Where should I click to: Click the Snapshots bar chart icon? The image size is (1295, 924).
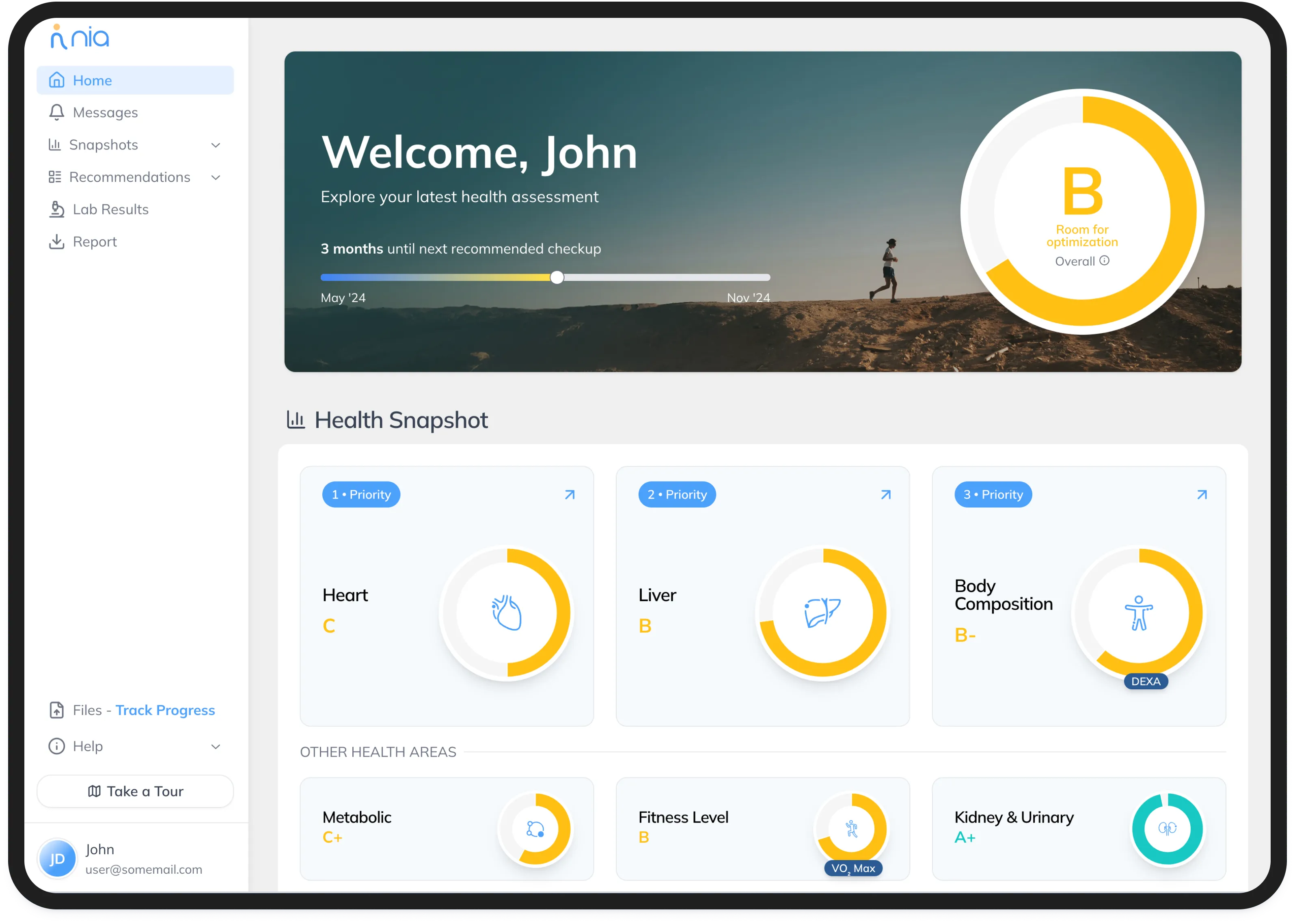point(55,145)
